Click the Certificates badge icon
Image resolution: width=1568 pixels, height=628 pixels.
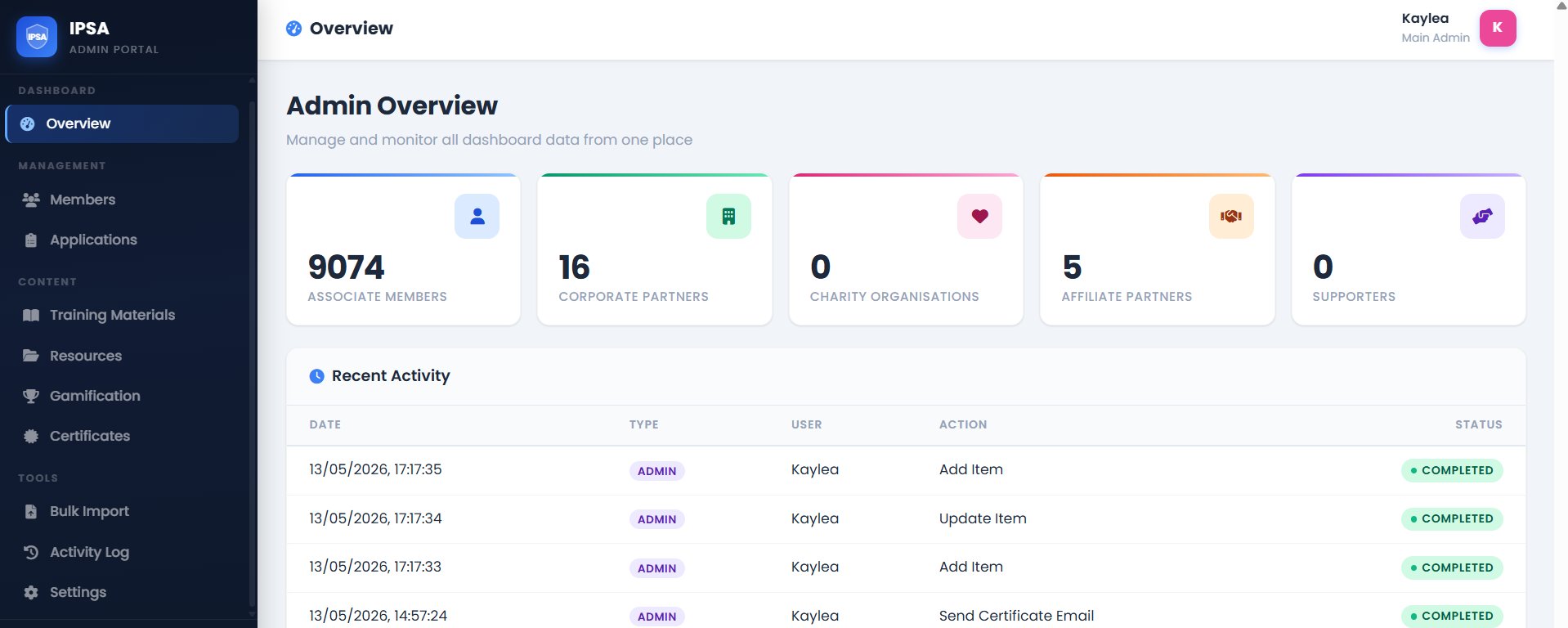[x=31, y=436]
